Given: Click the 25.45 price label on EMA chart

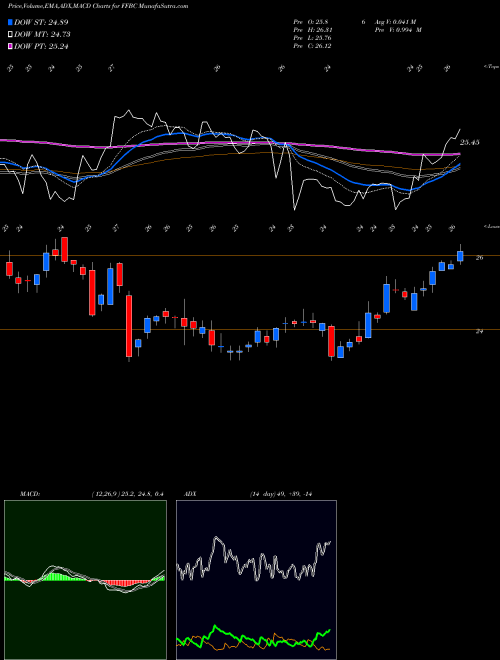Looking at the screenshot, I should (x=469, y=143).
